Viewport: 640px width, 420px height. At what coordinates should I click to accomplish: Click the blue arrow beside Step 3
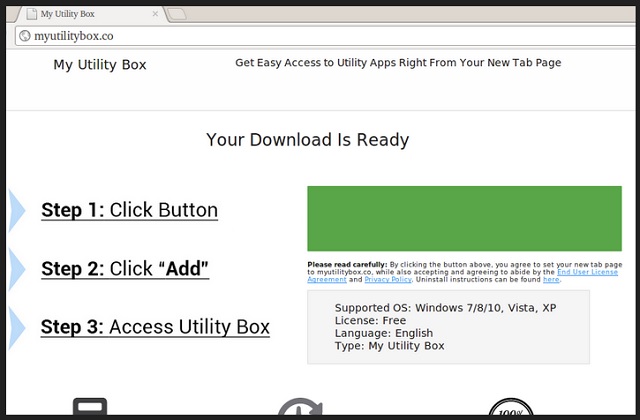click(17, 328)
